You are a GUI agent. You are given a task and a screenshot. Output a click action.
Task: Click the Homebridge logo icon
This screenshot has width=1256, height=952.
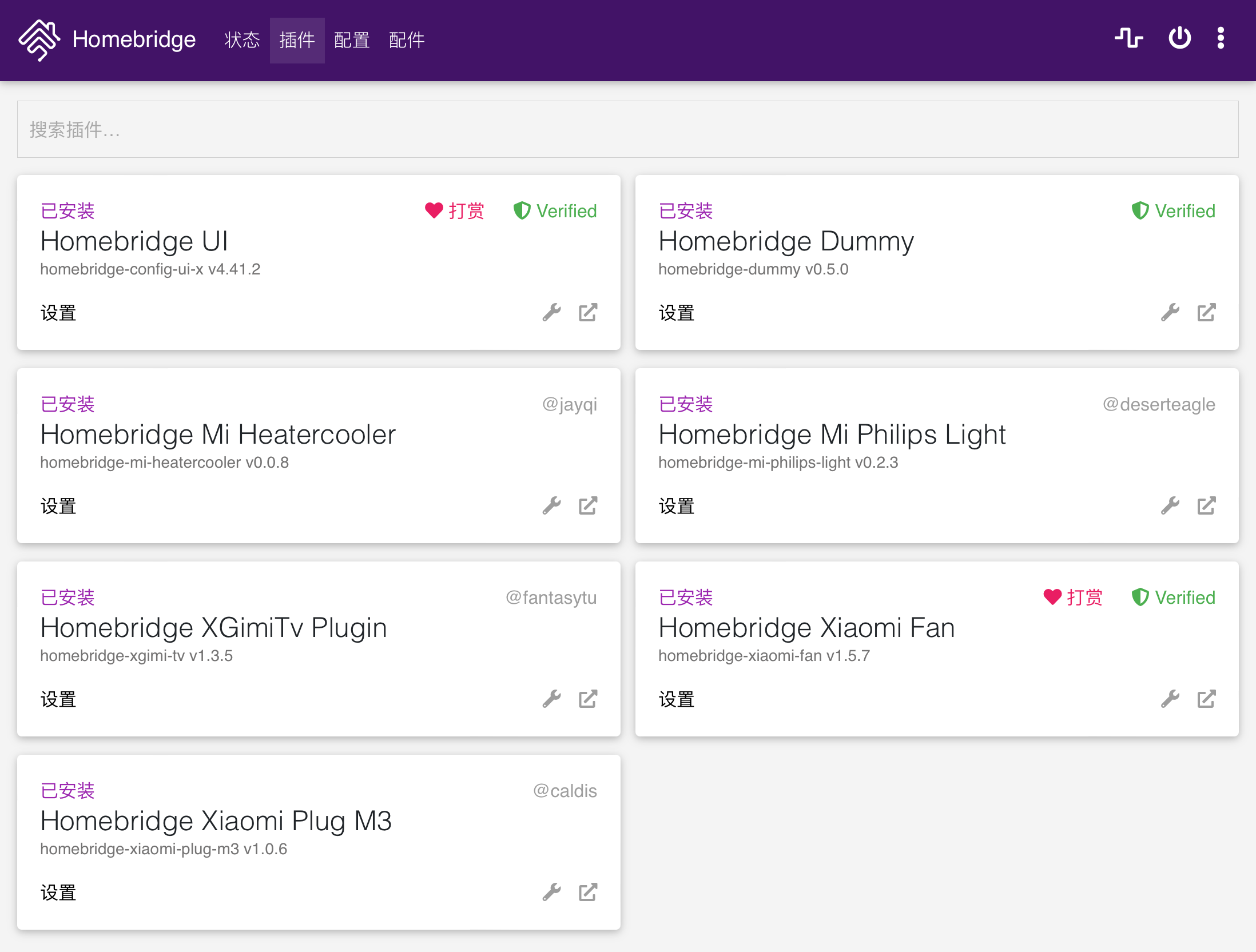tap(39, 40)
